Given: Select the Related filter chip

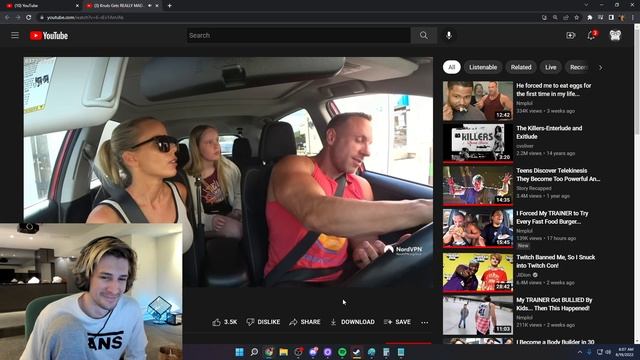Looking at the screenshot, I should click(521, 67).
